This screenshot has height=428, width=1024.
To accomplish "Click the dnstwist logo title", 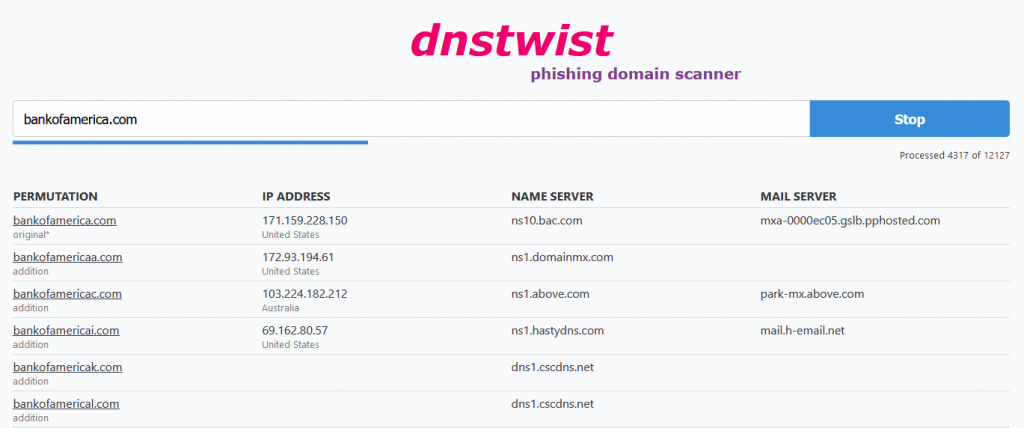I will coord(511,40).
